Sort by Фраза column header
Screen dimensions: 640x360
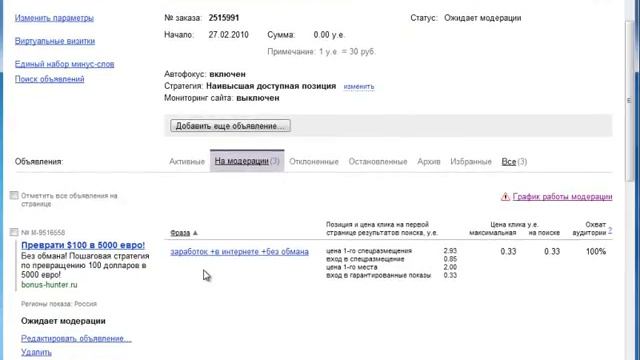[x=180, y=233]
